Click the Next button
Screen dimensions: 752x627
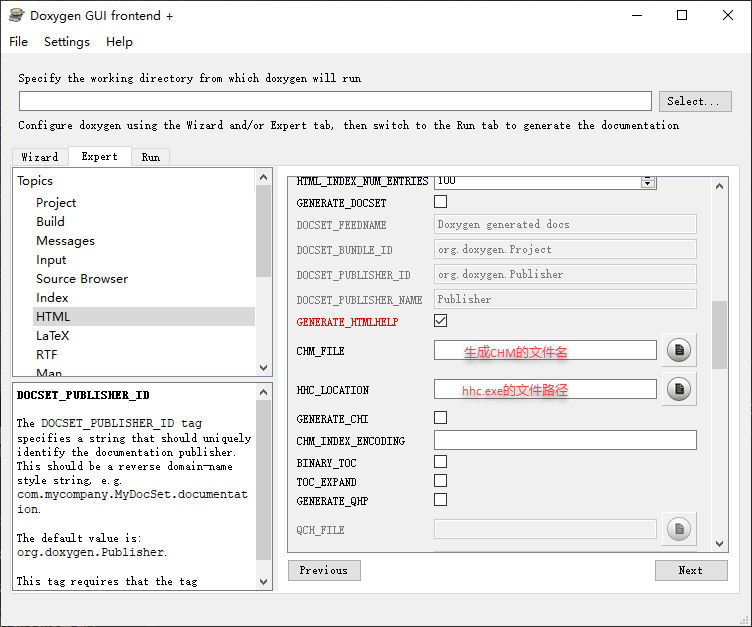coord(691,570)
